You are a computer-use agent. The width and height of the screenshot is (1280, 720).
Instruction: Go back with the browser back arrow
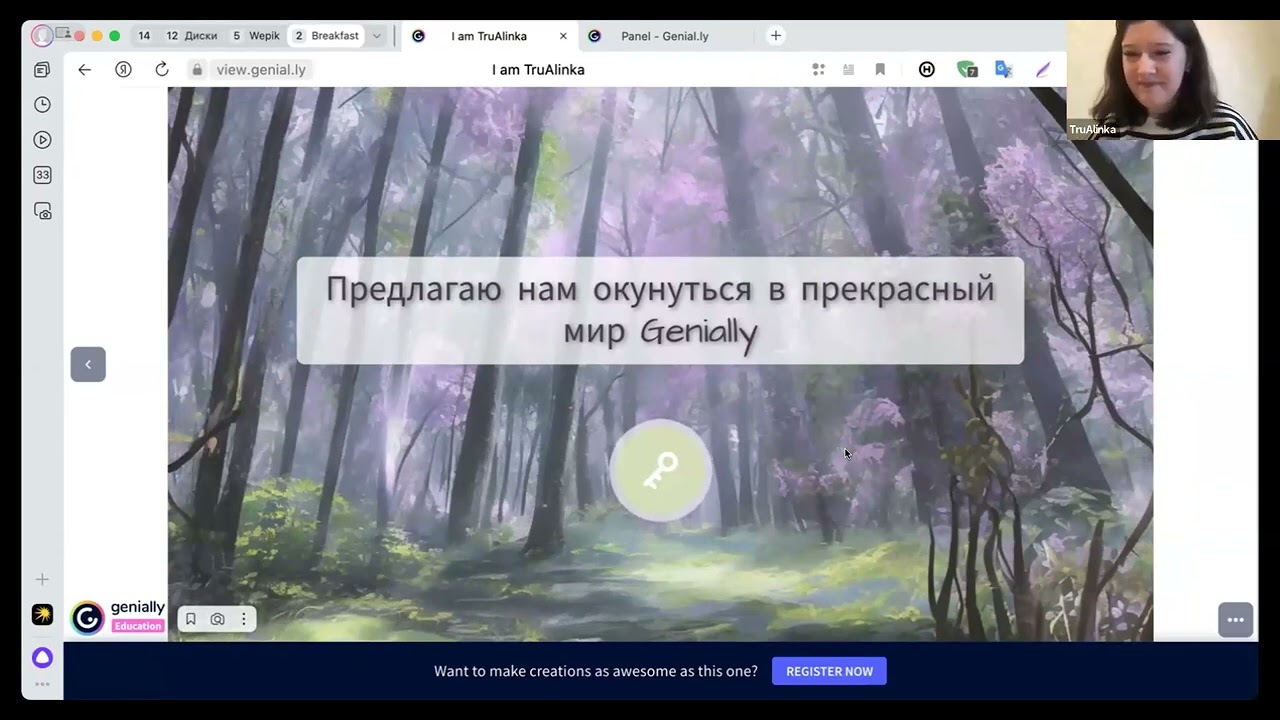(x=85, y=69)
